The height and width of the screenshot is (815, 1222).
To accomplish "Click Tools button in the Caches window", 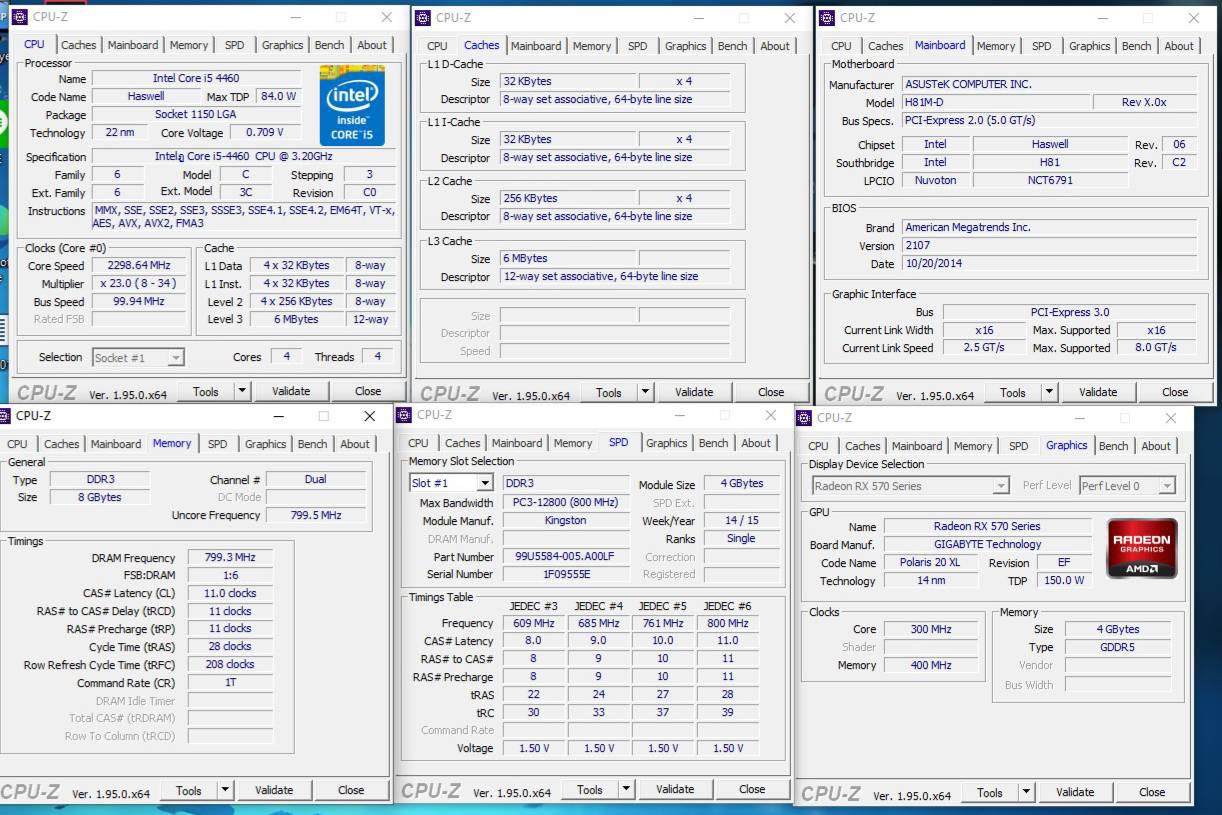I will (x=608, y=392).
